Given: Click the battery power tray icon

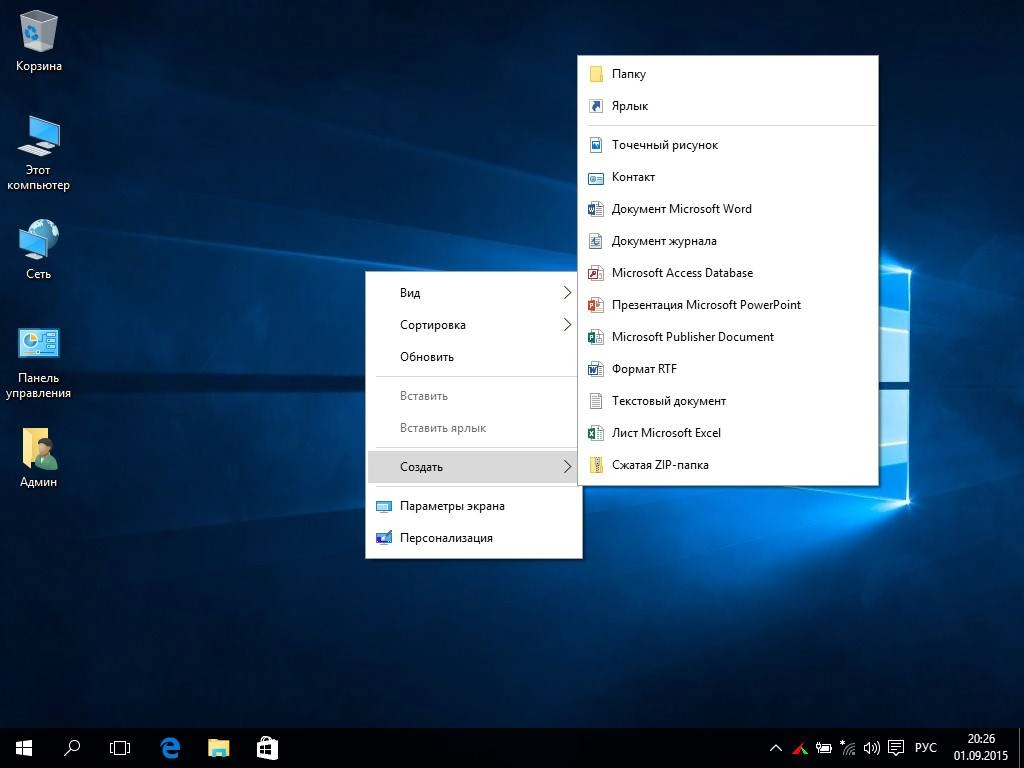Looking at the screenshot, I should click(x=824, y=748).
